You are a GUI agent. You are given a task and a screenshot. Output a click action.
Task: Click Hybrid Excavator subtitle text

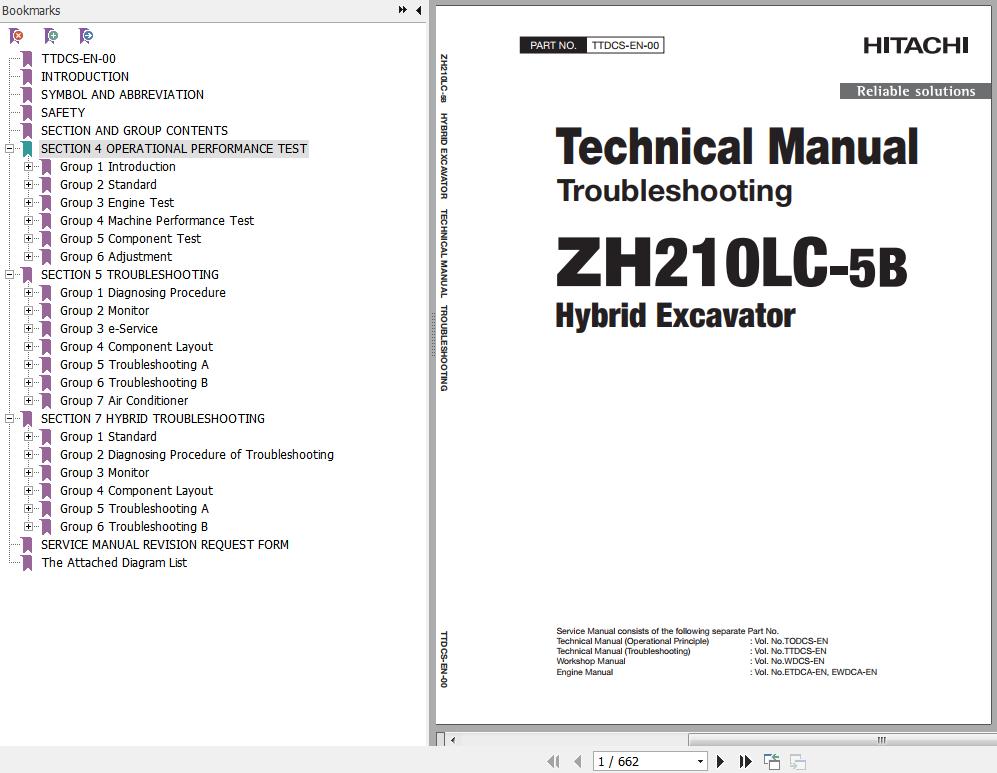675,316
